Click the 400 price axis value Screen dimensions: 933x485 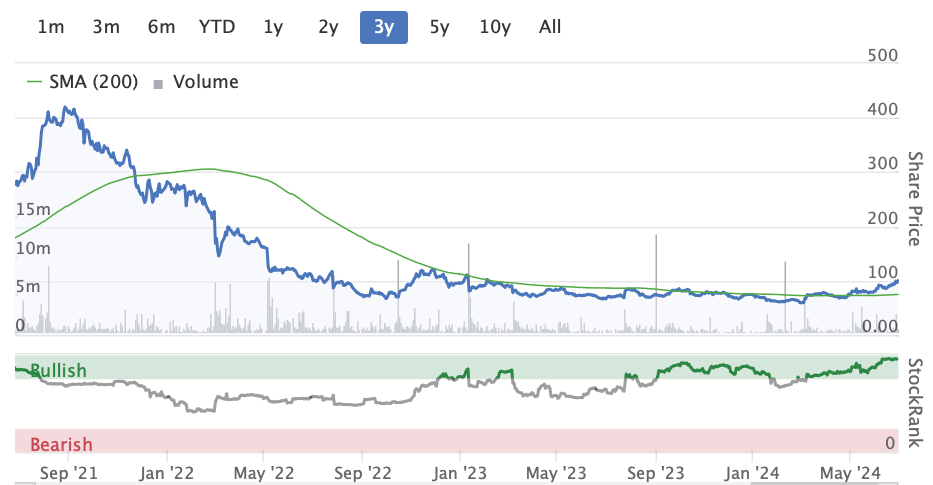[882, 109]
